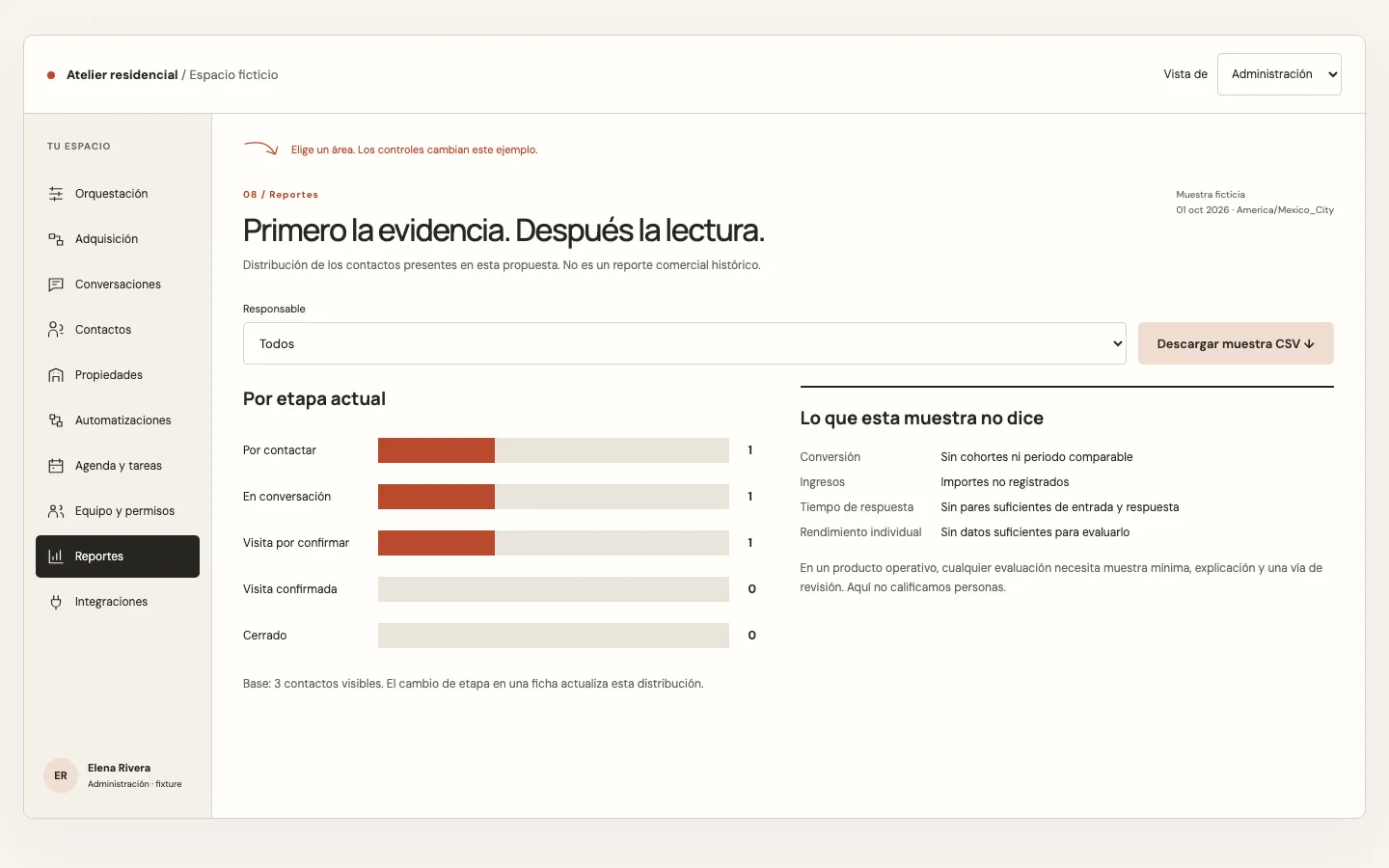Open the Contactos menu item
Viewport: 1389px width, 868px height.
click(118, 330)
